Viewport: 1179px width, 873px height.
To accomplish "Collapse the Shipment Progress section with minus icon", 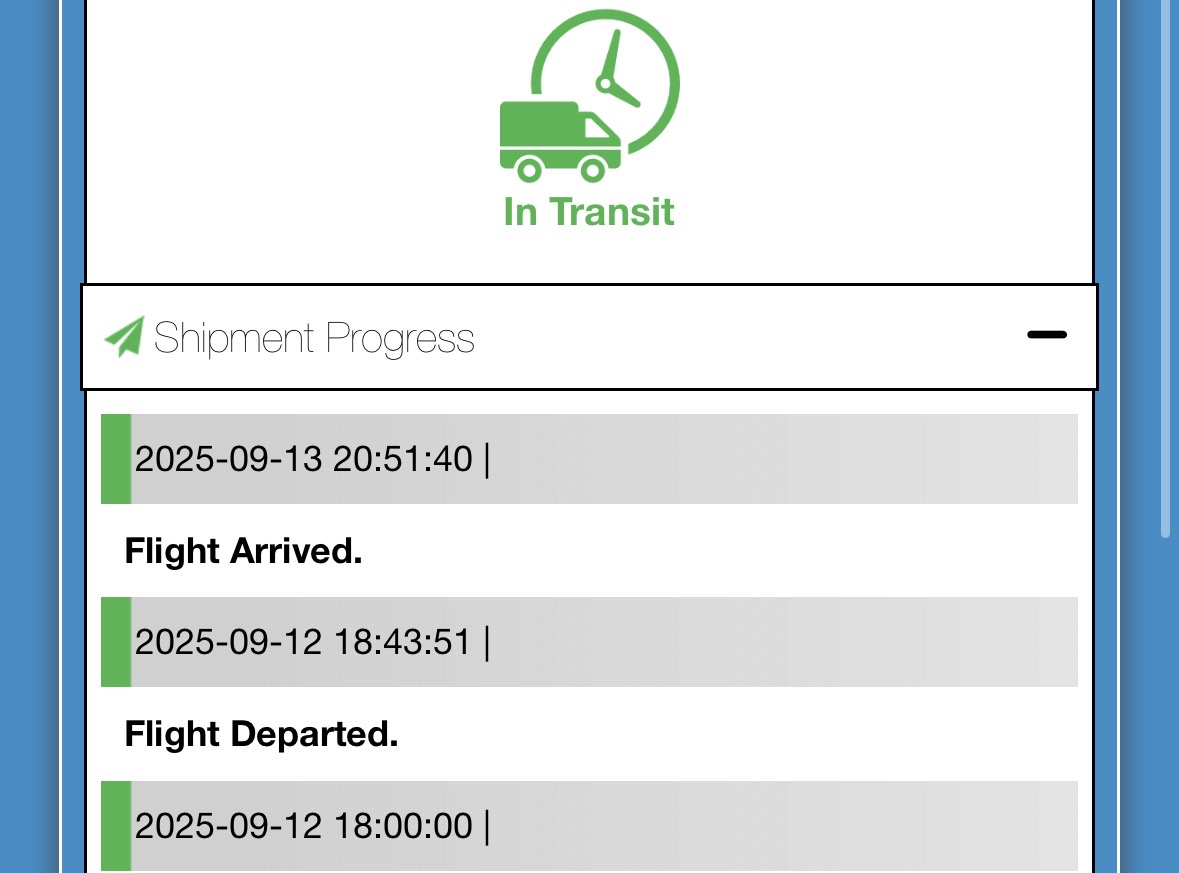I will tap(1046, 335).
